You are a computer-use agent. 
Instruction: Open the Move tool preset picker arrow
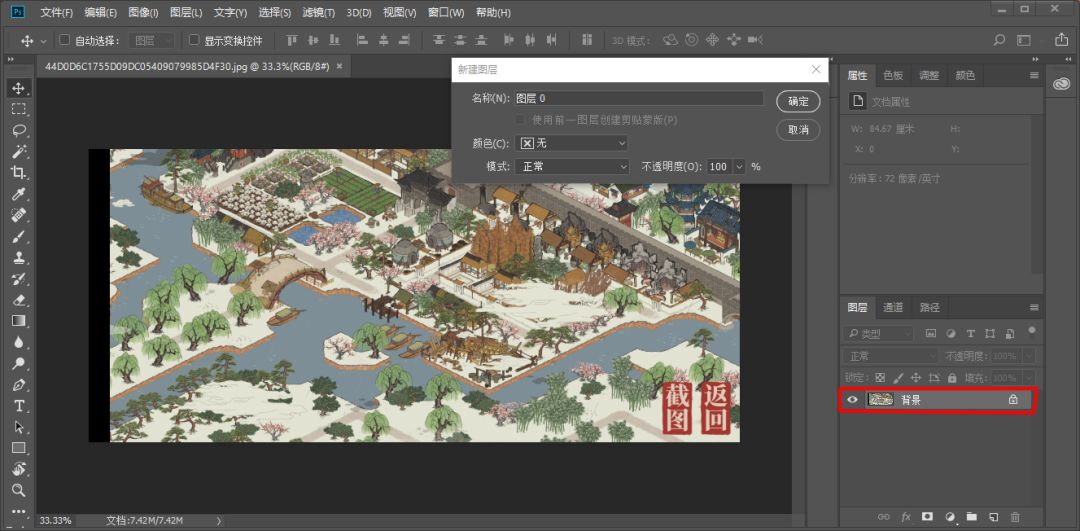(43, 41)
